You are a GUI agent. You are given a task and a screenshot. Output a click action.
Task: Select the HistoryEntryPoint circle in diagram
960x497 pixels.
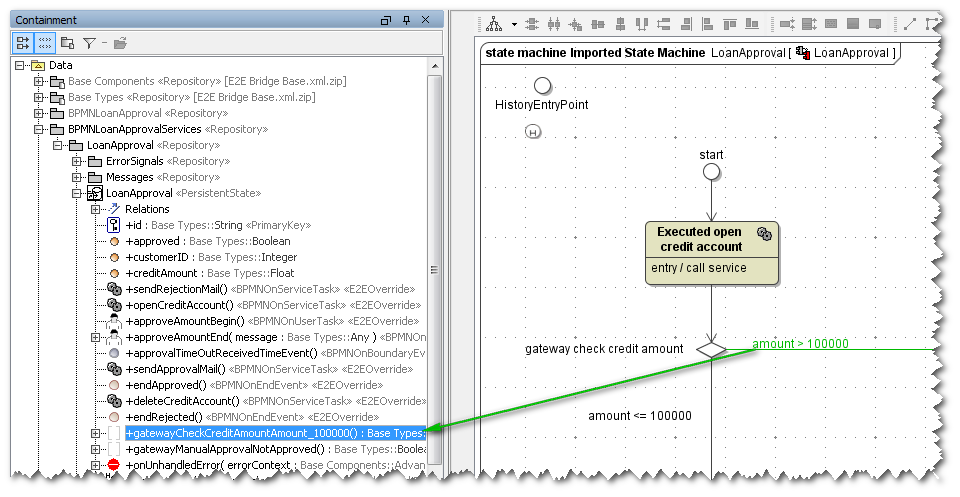click(542, 86)
